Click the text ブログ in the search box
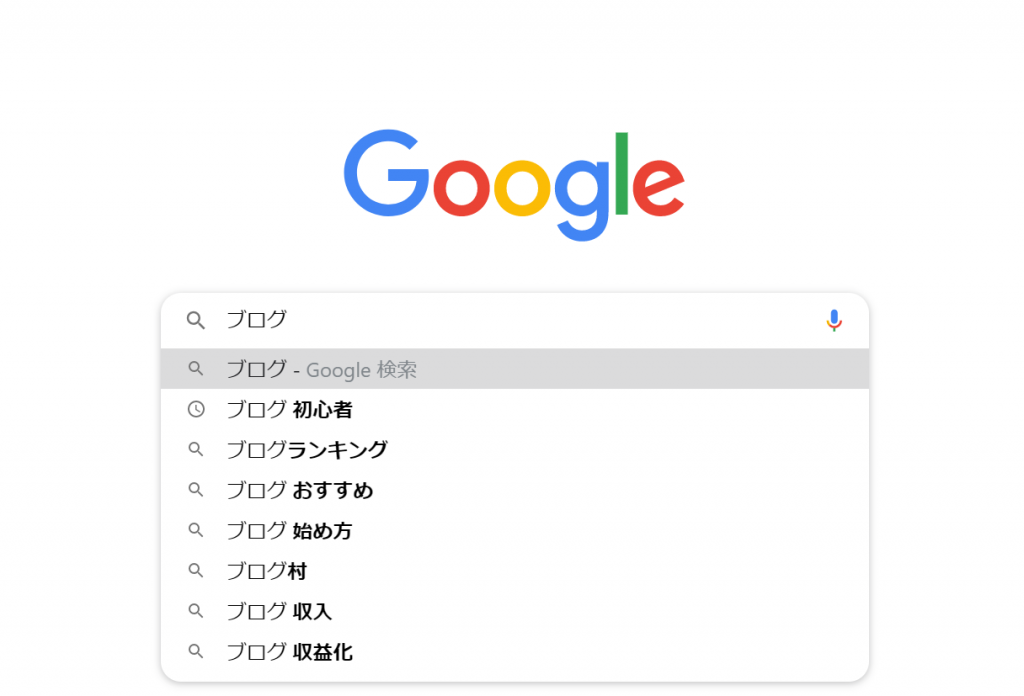1024x696 pixels. pos(256,320)
